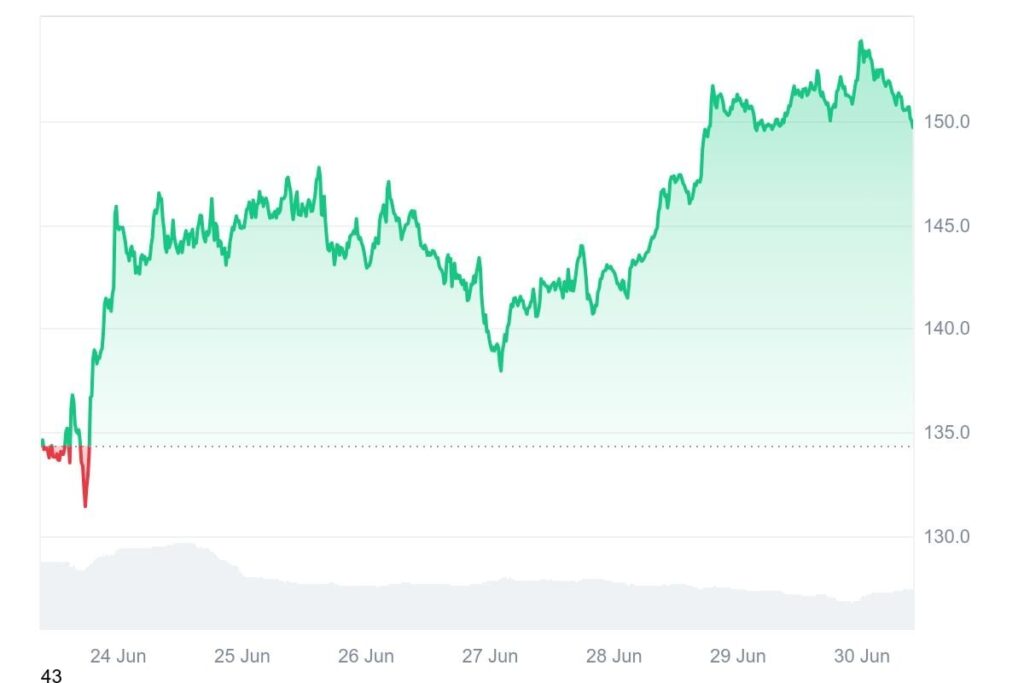1024x683 pixels.
Task: Click the number 43 below the chart
Action: 51,677
